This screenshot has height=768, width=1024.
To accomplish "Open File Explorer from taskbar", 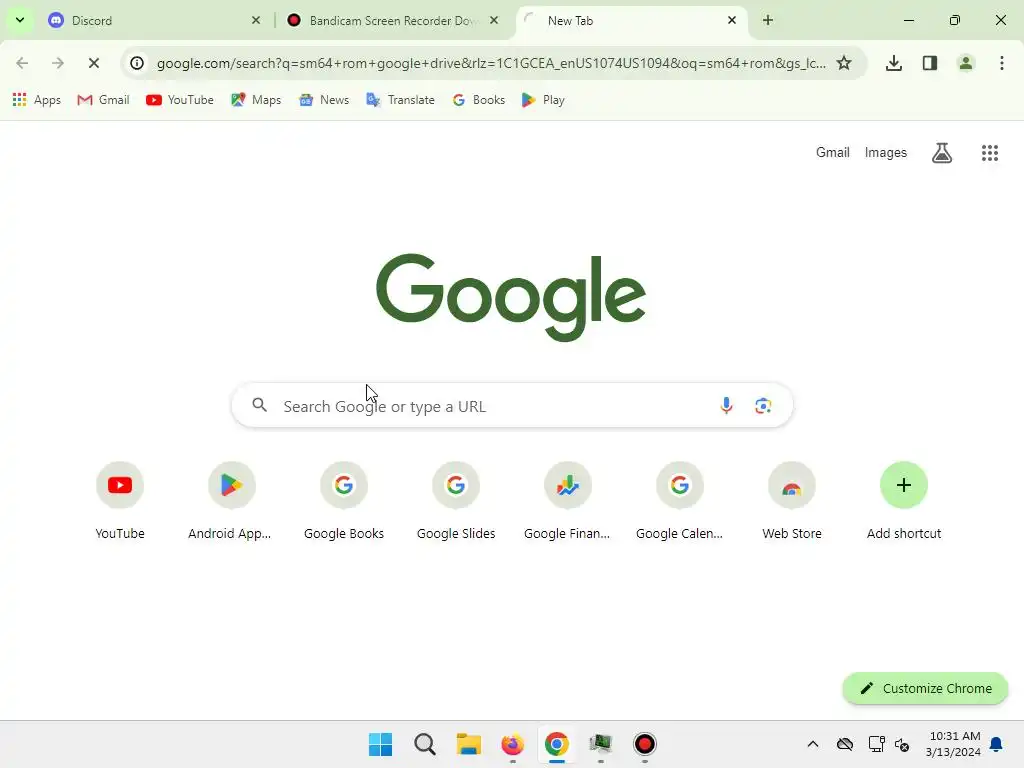I will 468,744.
